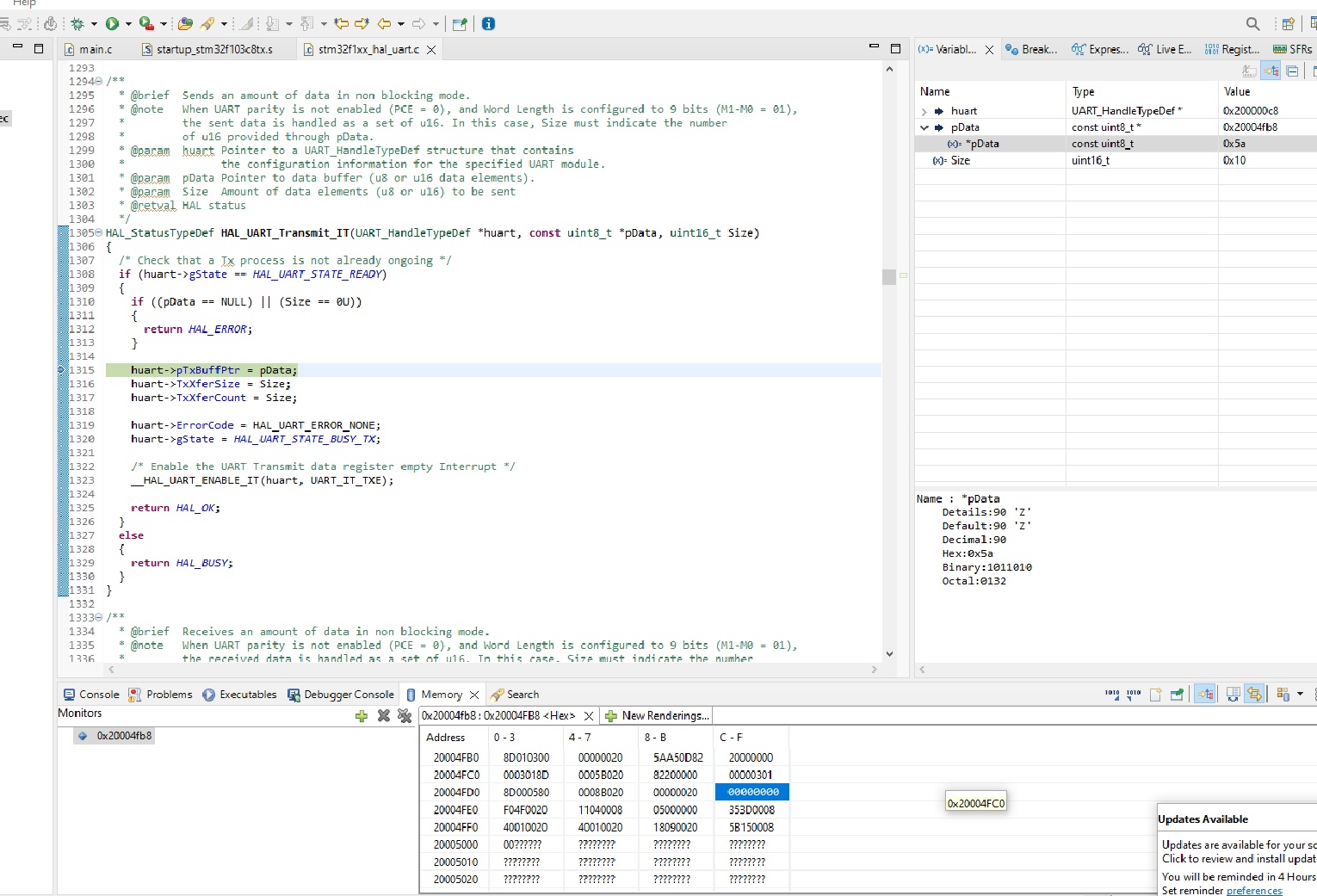Click Collapse All in Variables view

[1292, 71]
